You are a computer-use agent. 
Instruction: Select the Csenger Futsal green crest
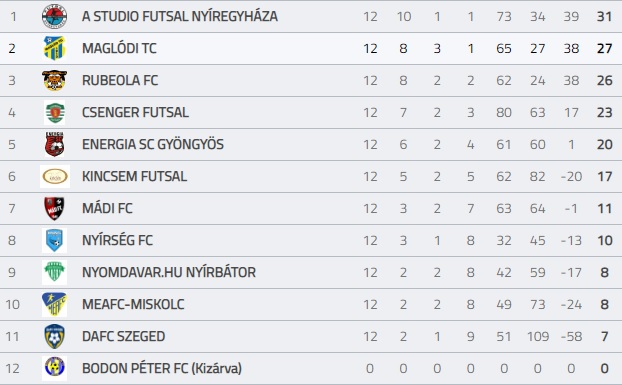tap(54, 113)
